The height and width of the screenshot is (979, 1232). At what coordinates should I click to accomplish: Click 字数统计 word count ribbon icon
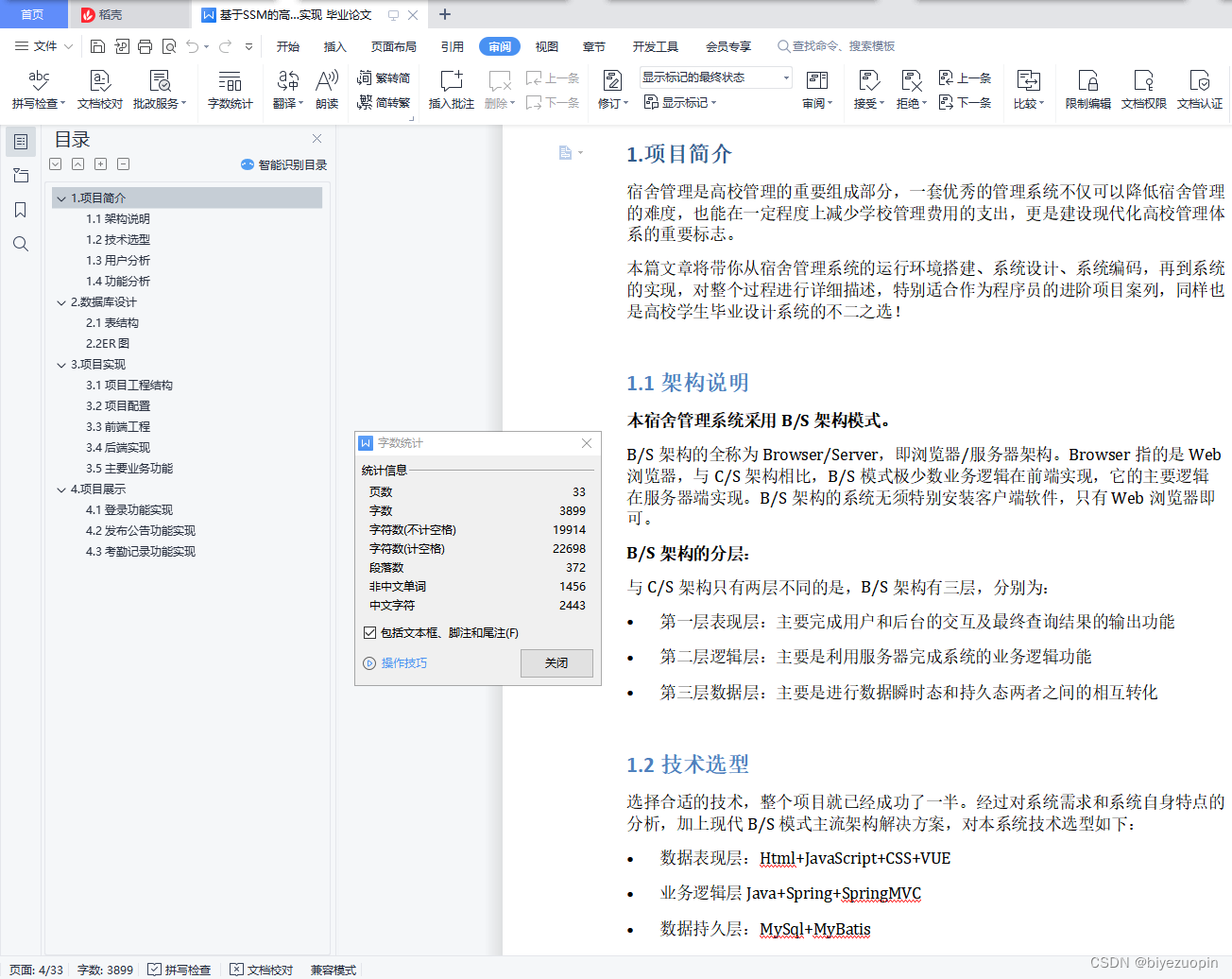tap(231, 90)
